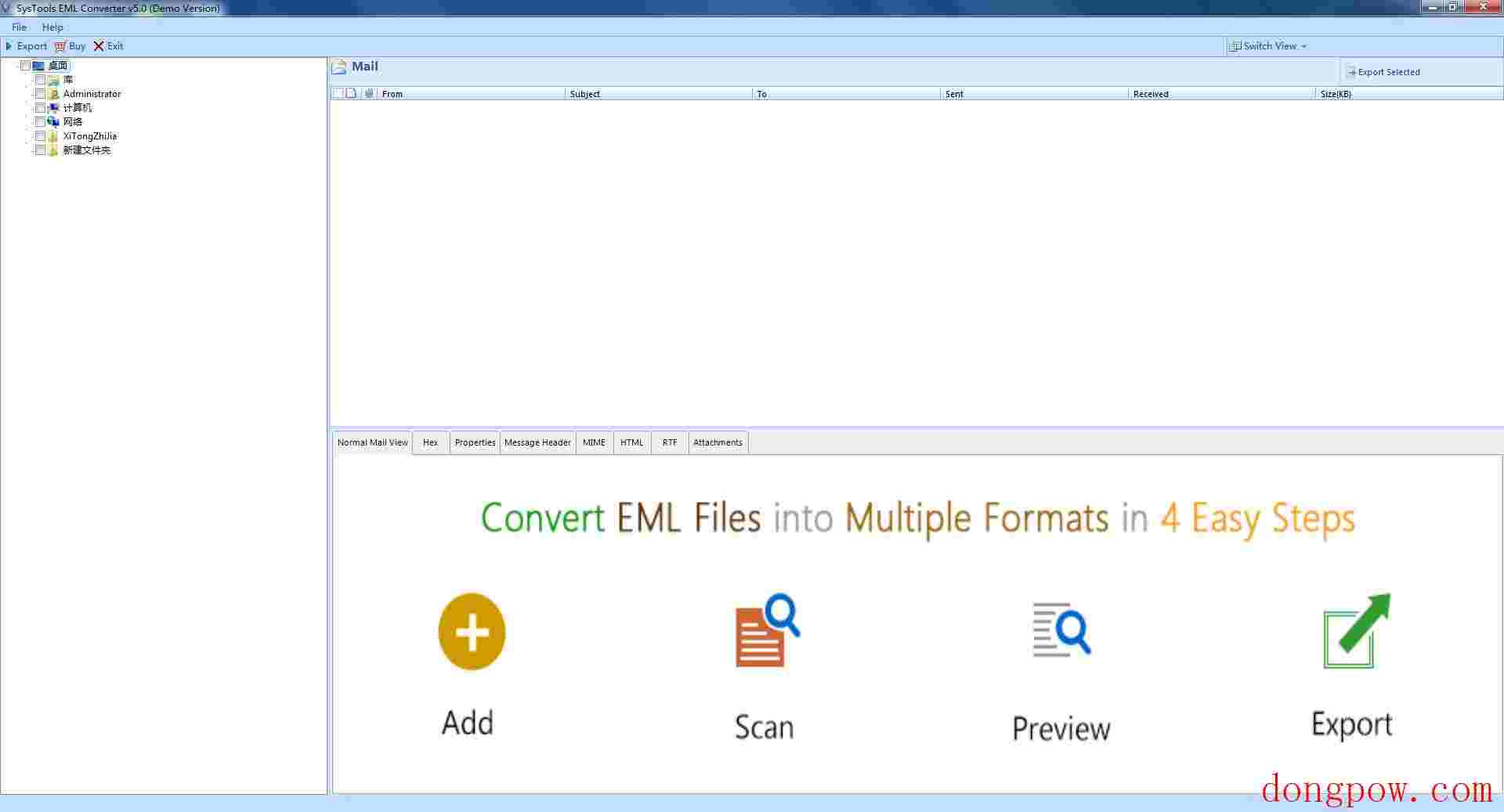1504x812 pixels.
Task: Select the 计算机 tree item
Action: point(78,108)
